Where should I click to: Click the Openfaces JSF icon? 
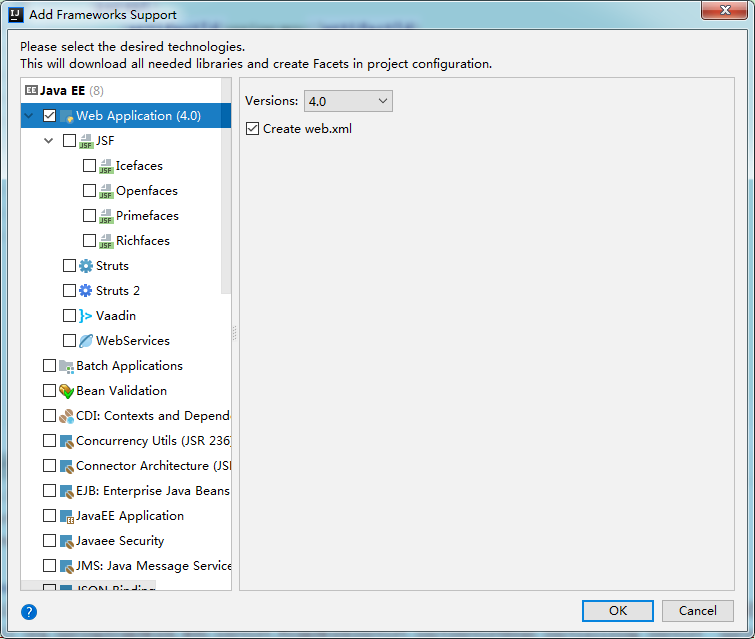pyautogui.click(x=106, y=191)
